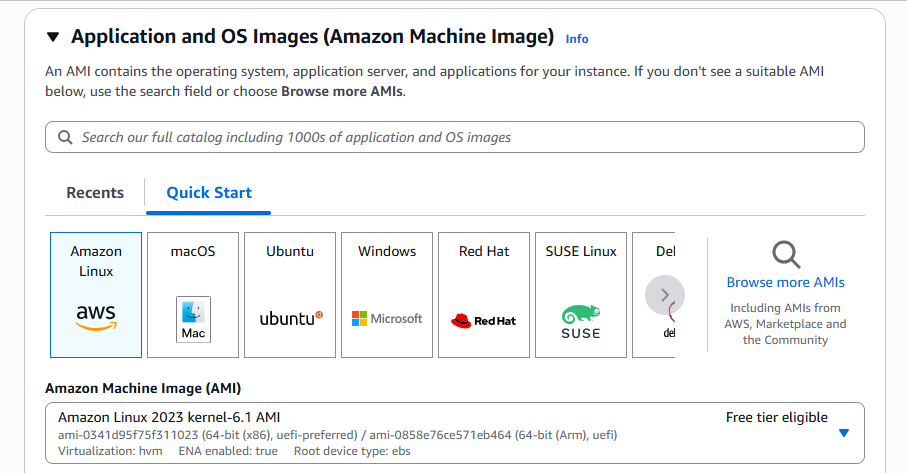Open the Browse more AMIs link

[786, 282]
